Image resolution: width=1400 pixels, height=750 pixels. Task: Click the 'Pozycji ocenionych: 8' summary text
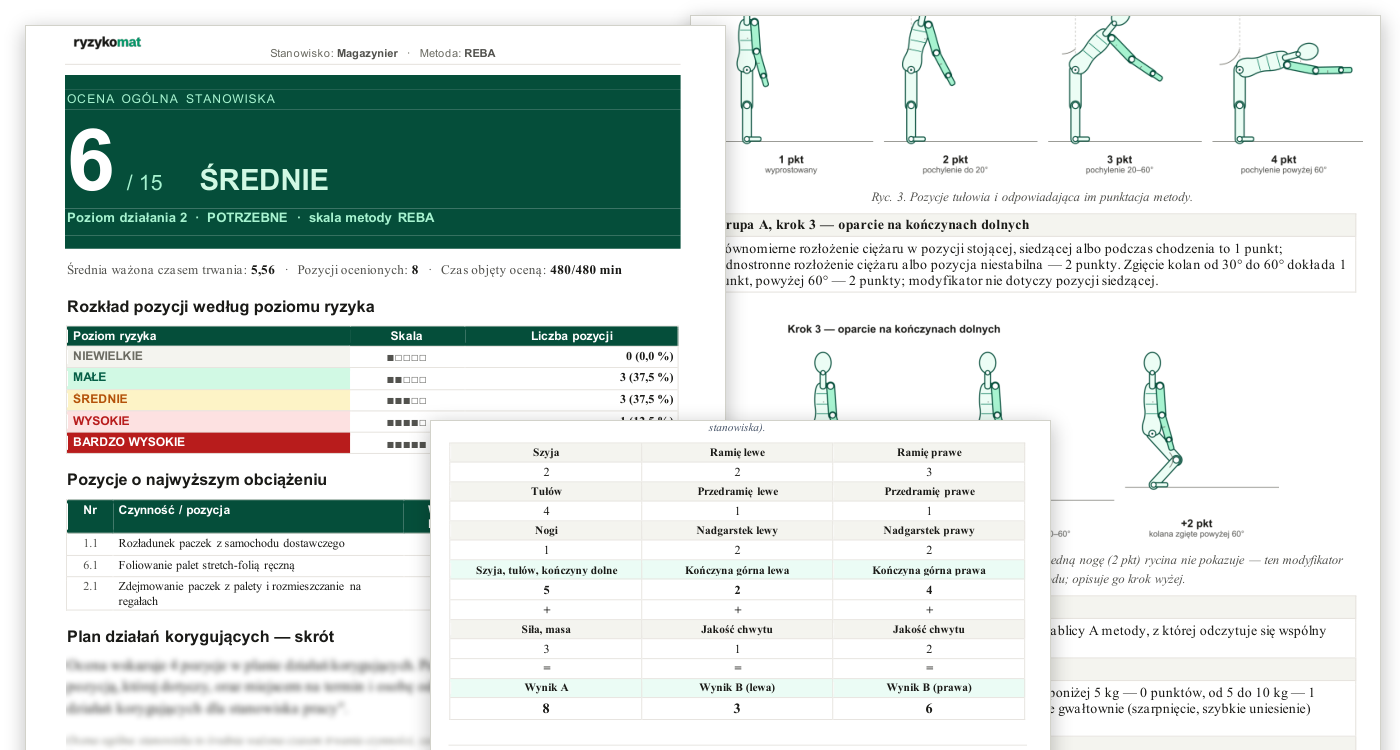[x=358, y=270]
